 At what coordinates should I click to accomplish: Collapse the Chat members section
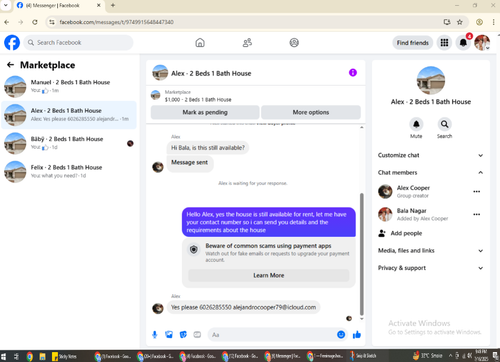(x=431, y=173)
